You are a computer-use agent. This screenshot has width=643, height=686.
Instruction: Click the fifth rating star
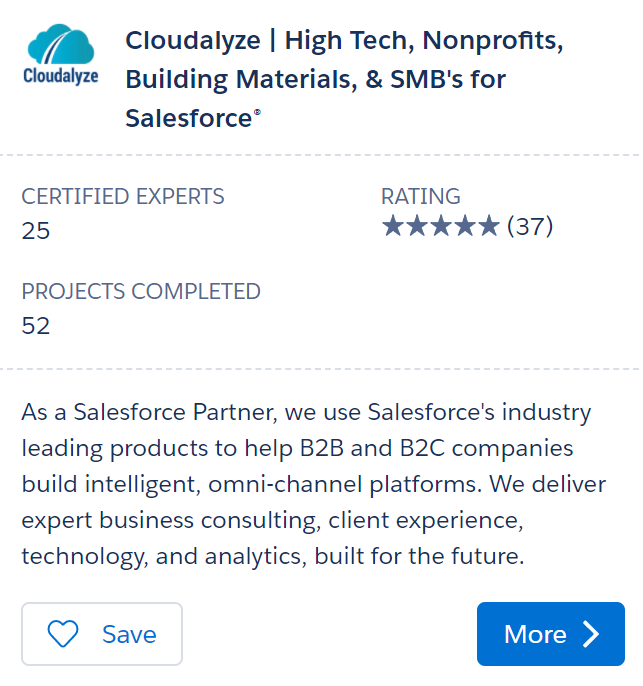click(x=488, y=227)
